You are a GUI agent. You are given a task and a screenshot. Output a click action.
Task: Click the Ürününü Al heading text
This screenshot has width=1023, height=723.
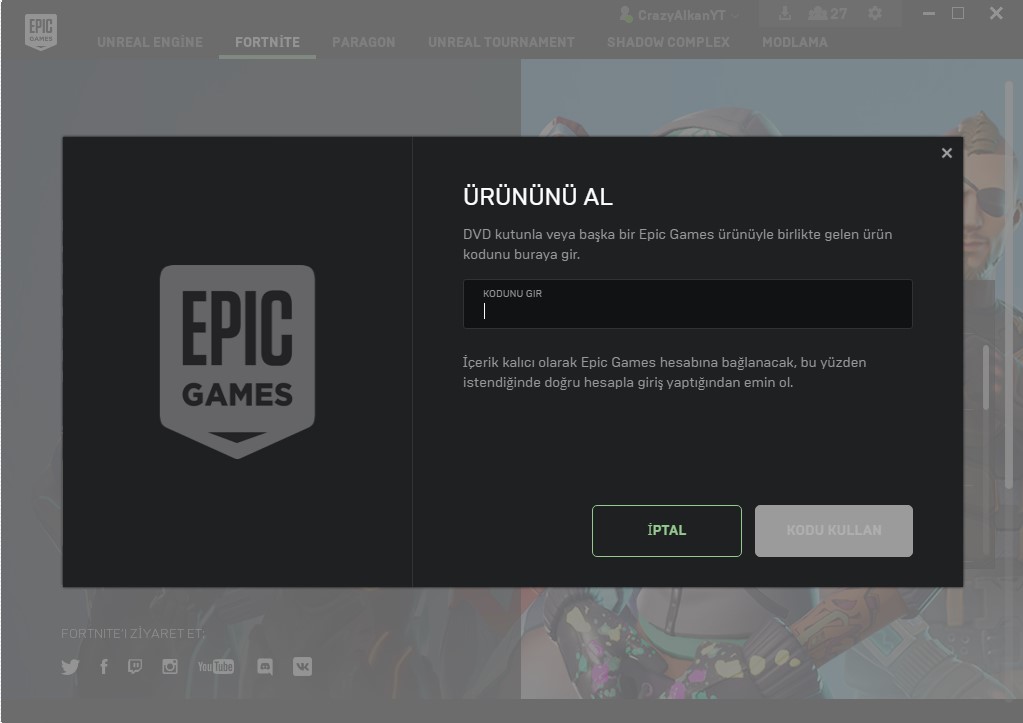(x=538, y=196)
